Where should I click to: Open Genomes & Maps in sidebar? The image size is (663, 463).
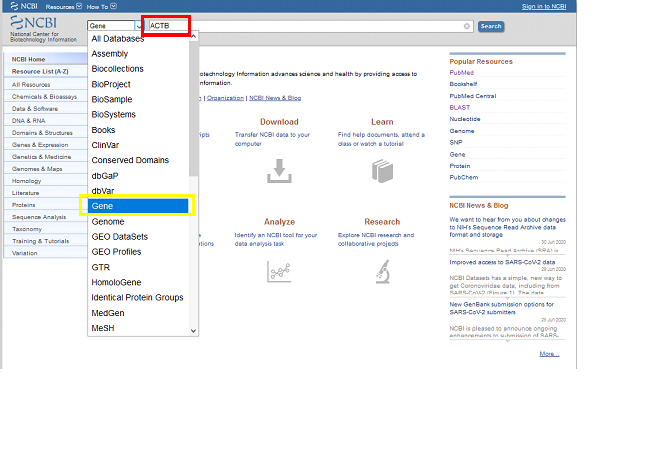[45, 169]
